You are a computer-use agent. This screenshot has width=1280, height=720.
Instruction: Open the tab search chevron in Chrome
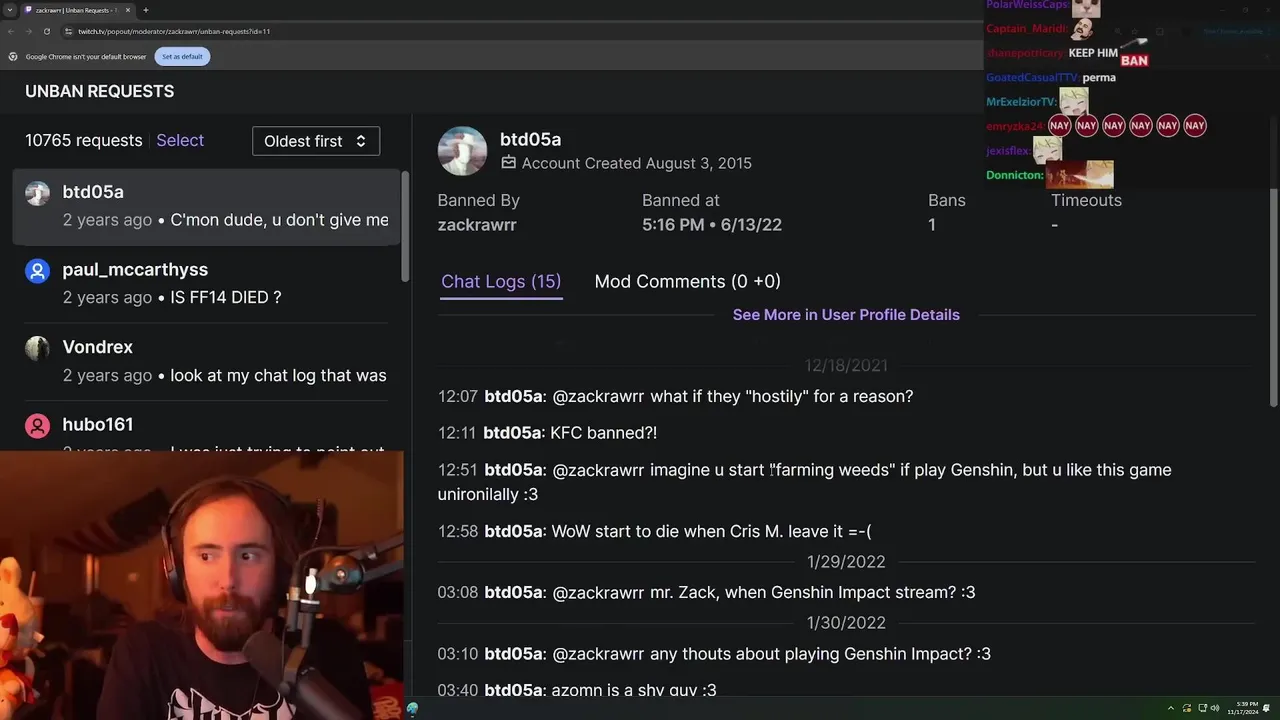[x=10, y=10]
